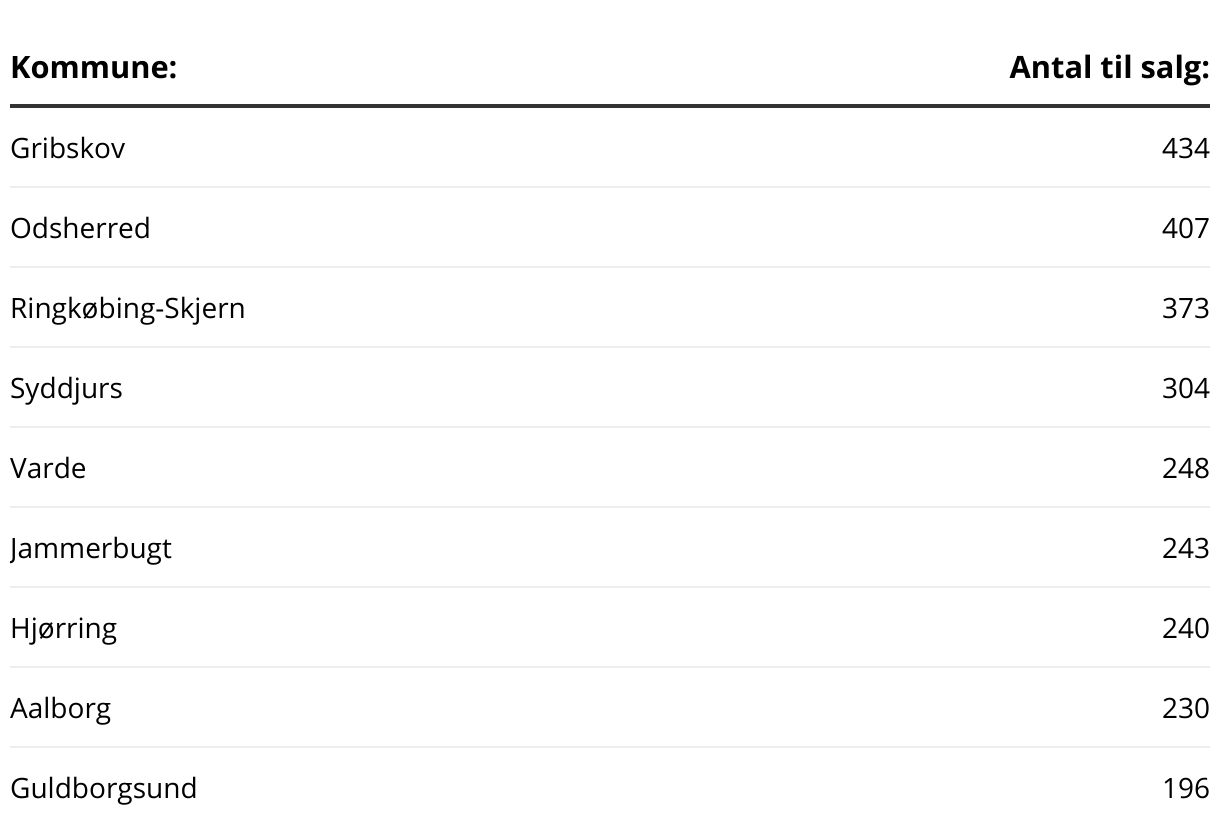The height and width of the screenshot is (836, 1220).
Task: Select the value 304 for Syddjurs
Action: tap(1186, 388)
